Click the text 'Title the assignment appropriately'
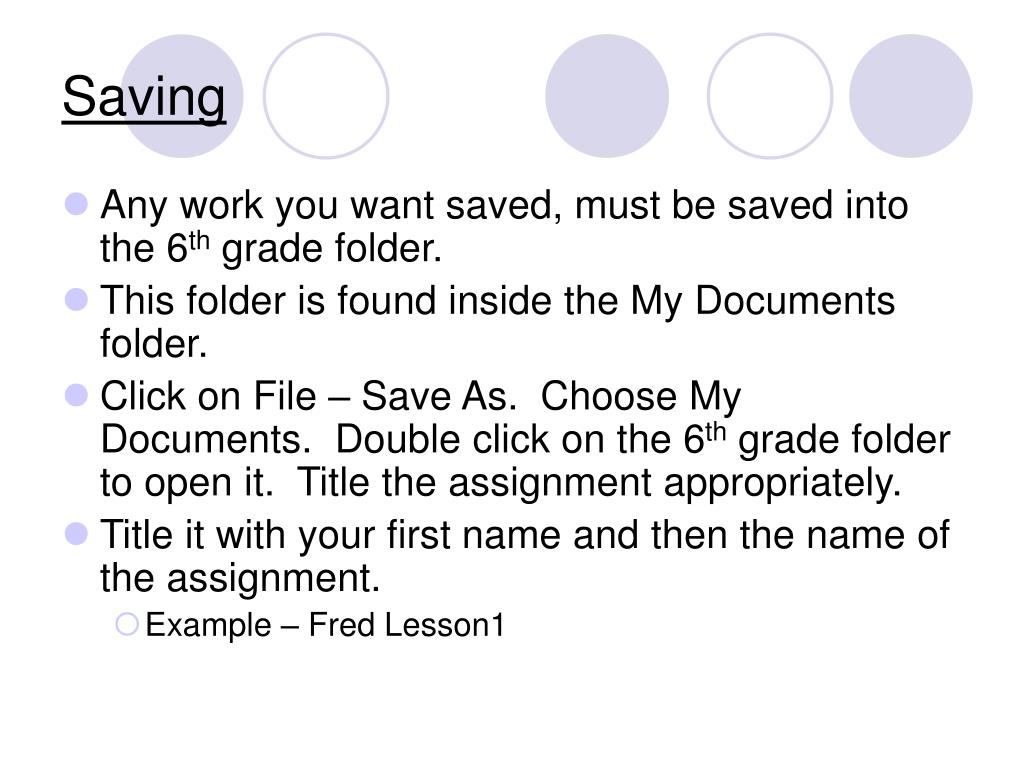 click(x=599, y=484)
